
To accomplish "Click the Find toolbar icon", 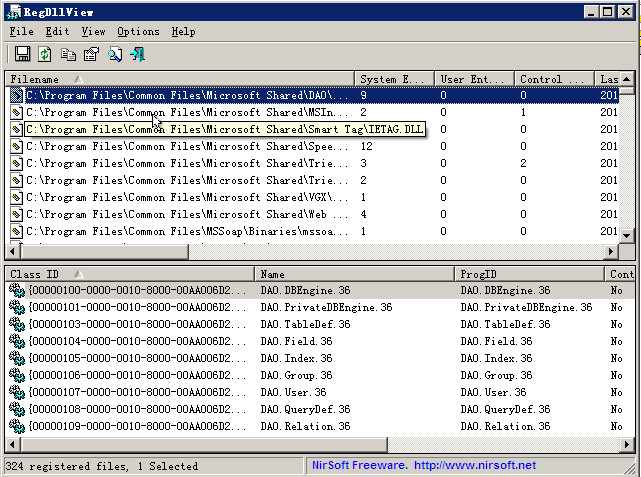I will (115, 54).
